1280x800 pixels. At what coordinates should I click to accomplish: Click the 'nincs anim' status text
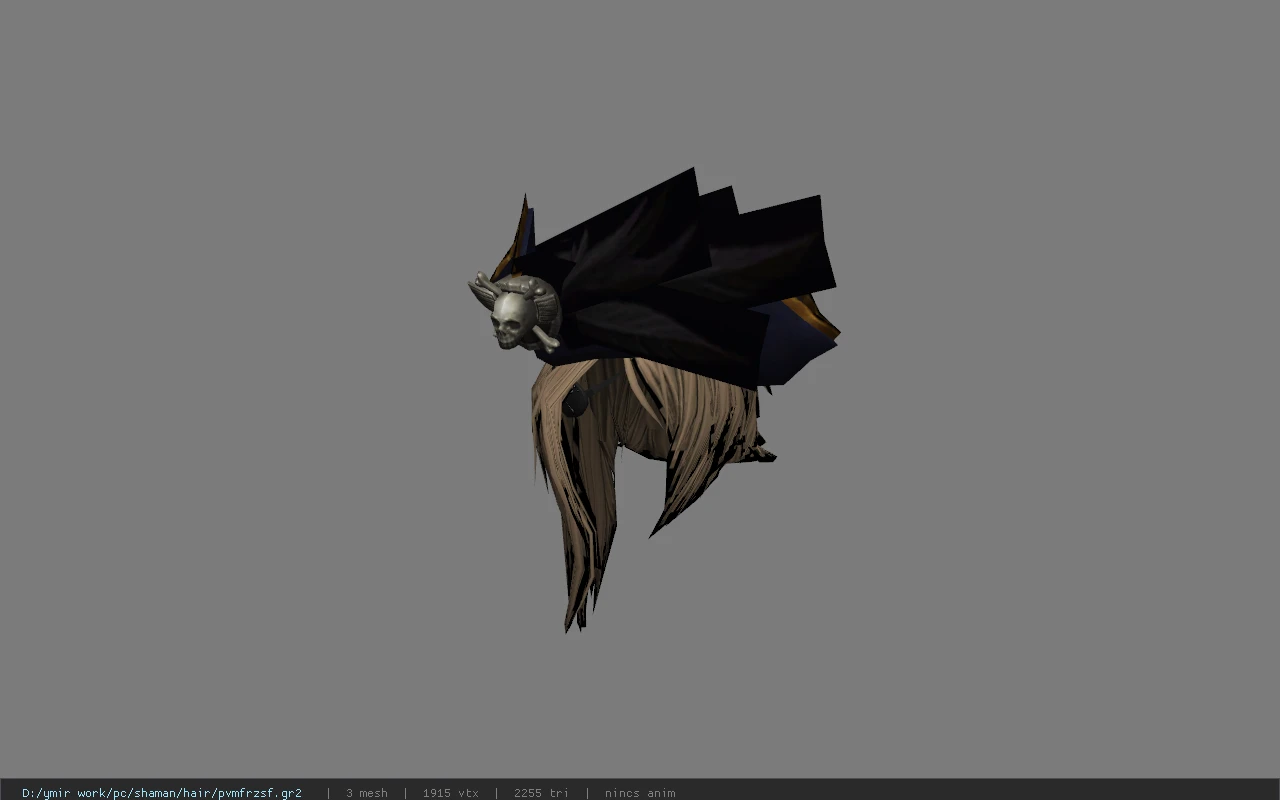(x=640, y=793)
